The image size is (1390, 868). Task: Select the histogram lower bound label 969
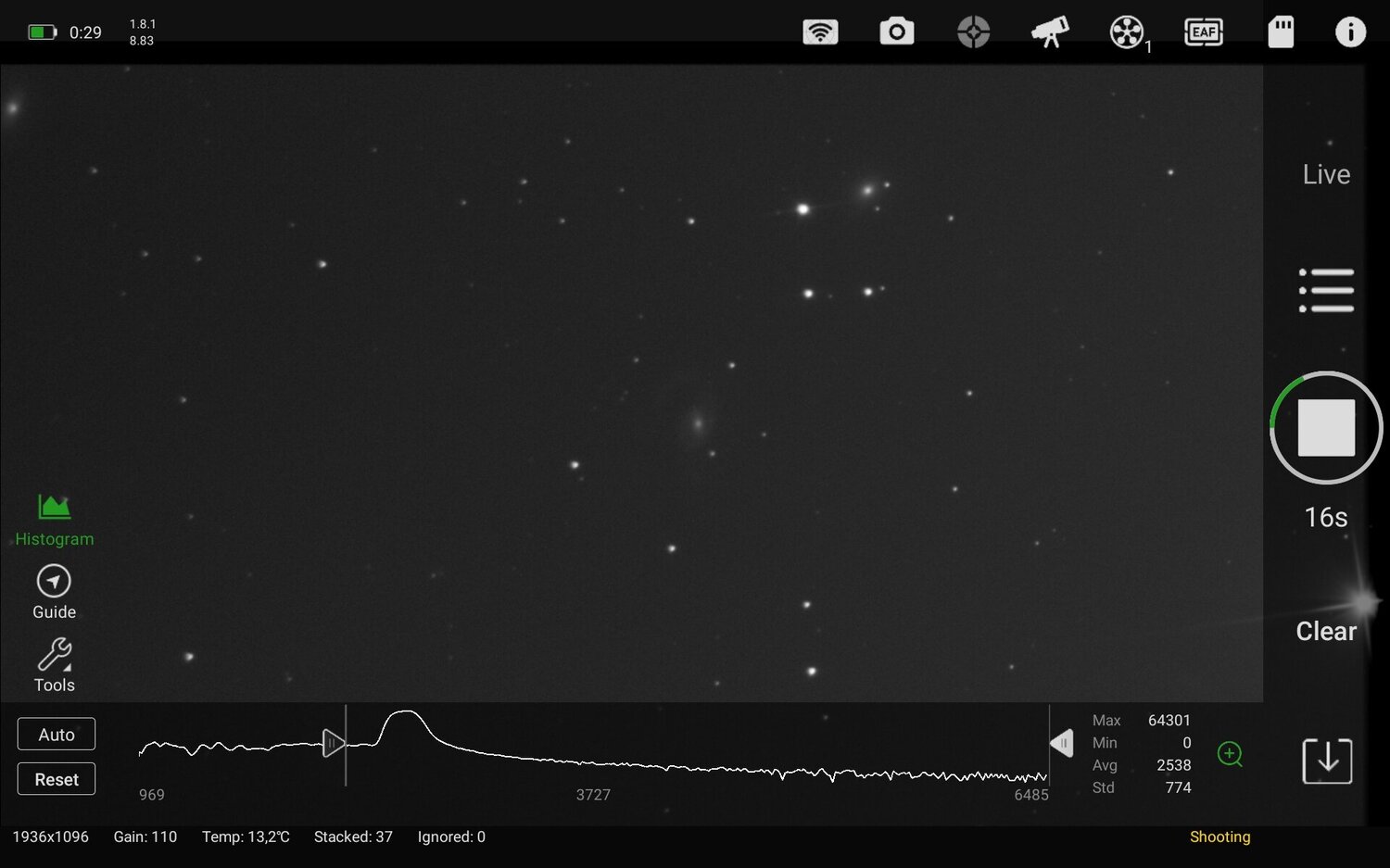pos(152,795)
